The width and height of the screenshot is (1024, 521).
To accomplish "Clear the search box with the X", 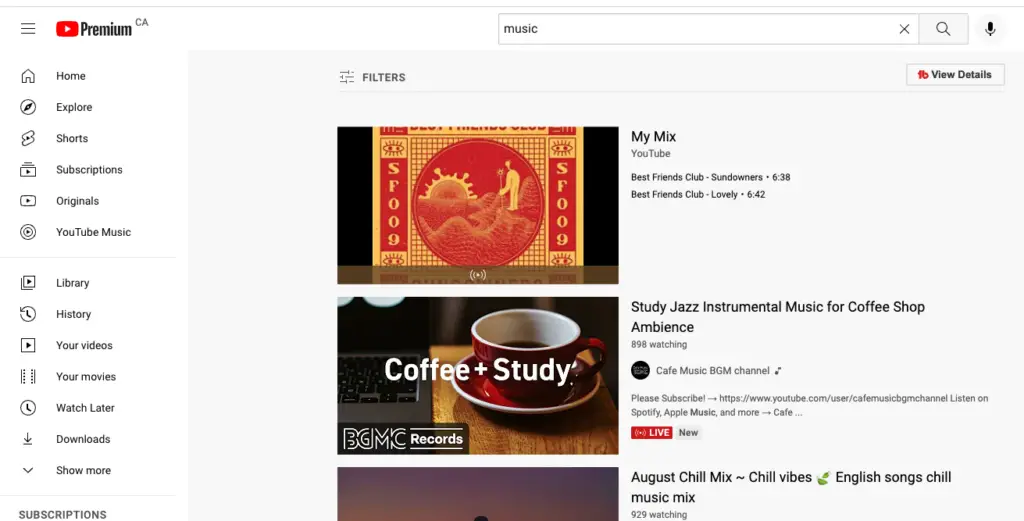I will pos(904,29).
